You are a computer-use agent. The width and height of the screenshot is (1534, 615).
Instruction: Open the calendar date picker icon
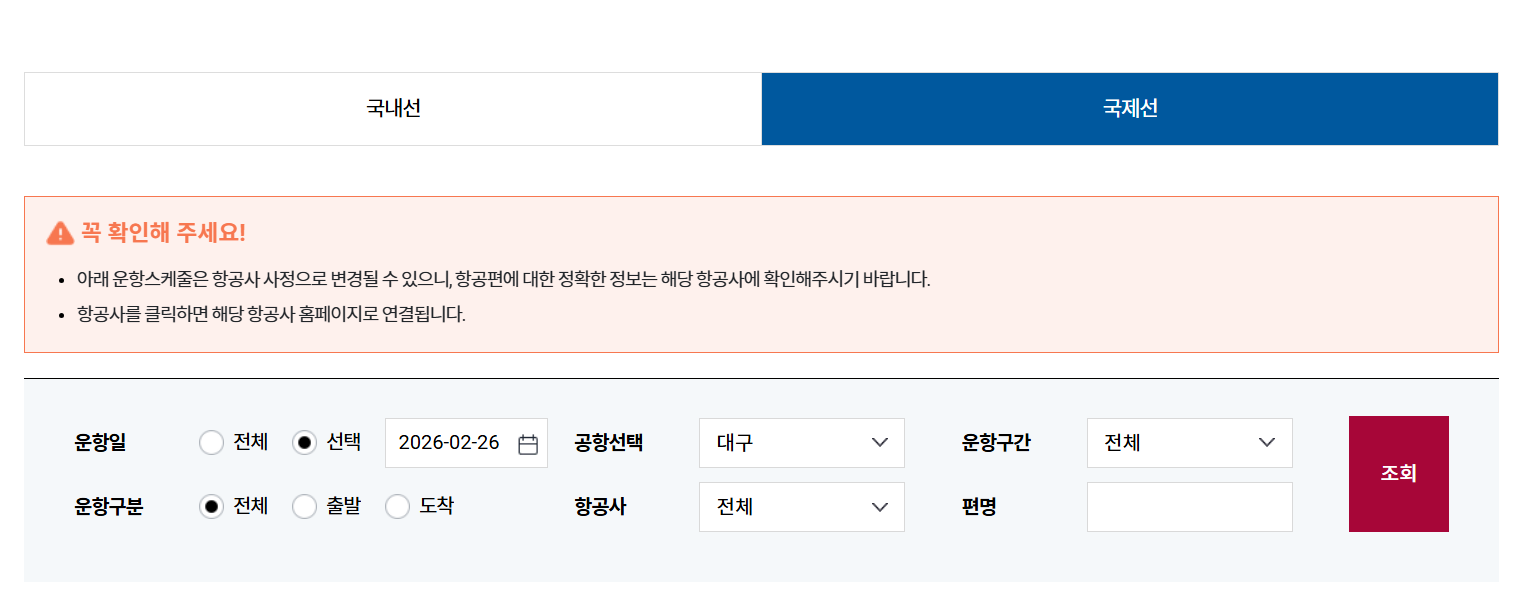coord(528,444)
